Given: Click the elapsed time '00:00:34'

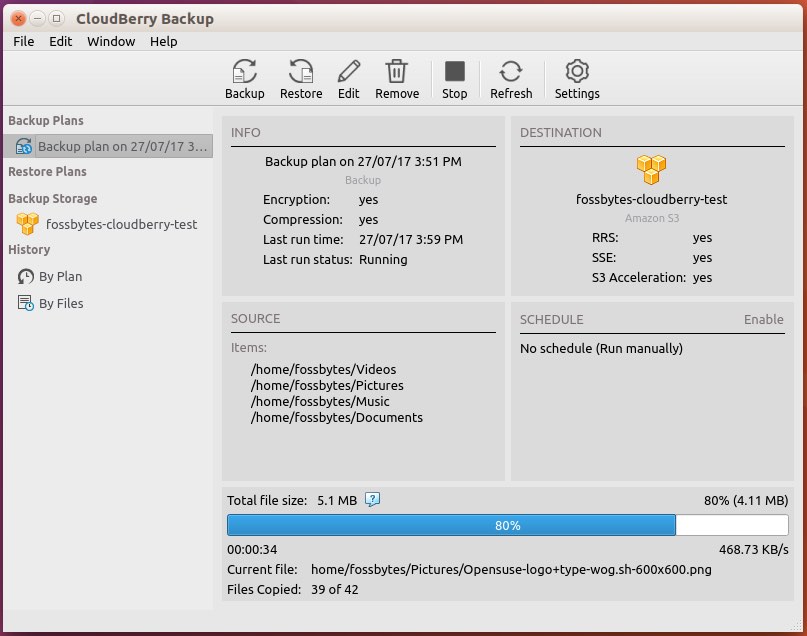Looking at the screenshot, I should [x=252, y=550].
